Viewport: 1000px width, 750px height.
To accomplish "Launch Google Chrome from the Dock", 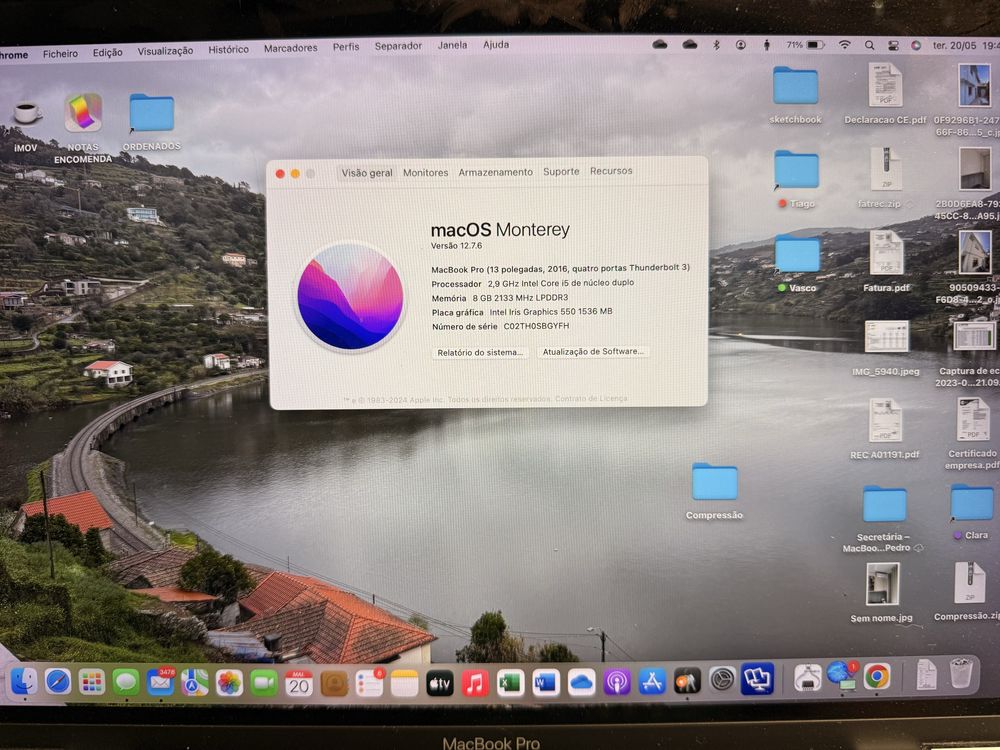I will coord(878,676).
